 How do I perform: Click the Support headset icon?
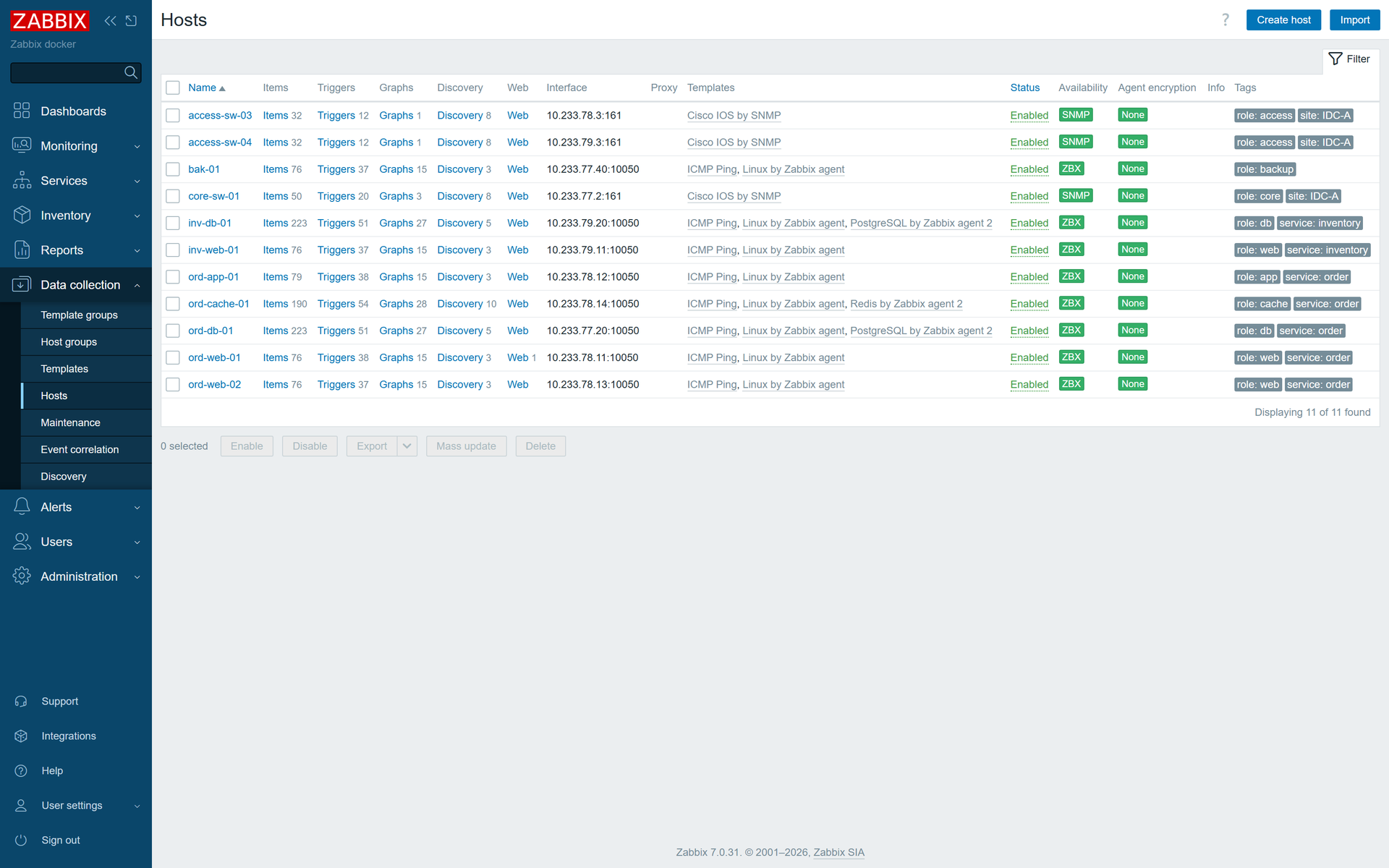click(x=21, y=701)
